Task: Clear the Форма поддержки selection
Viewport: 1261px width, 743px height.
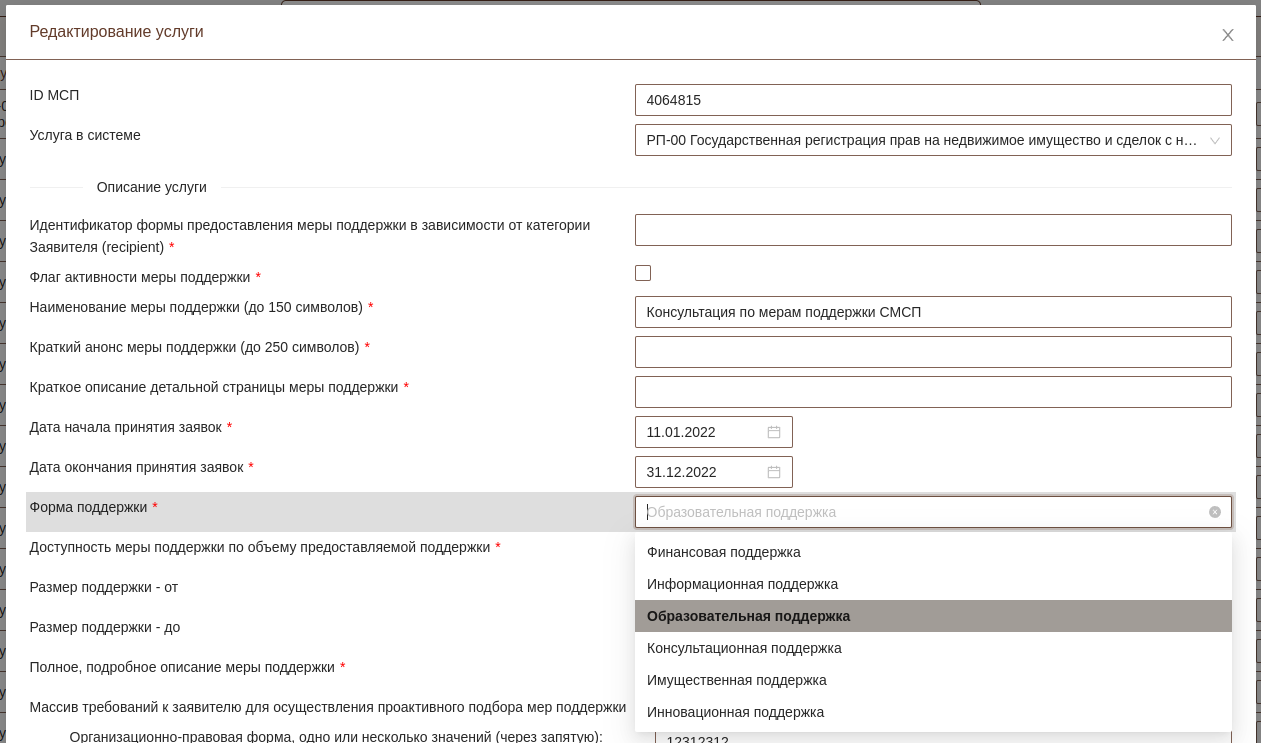Action: point(1214,512)
